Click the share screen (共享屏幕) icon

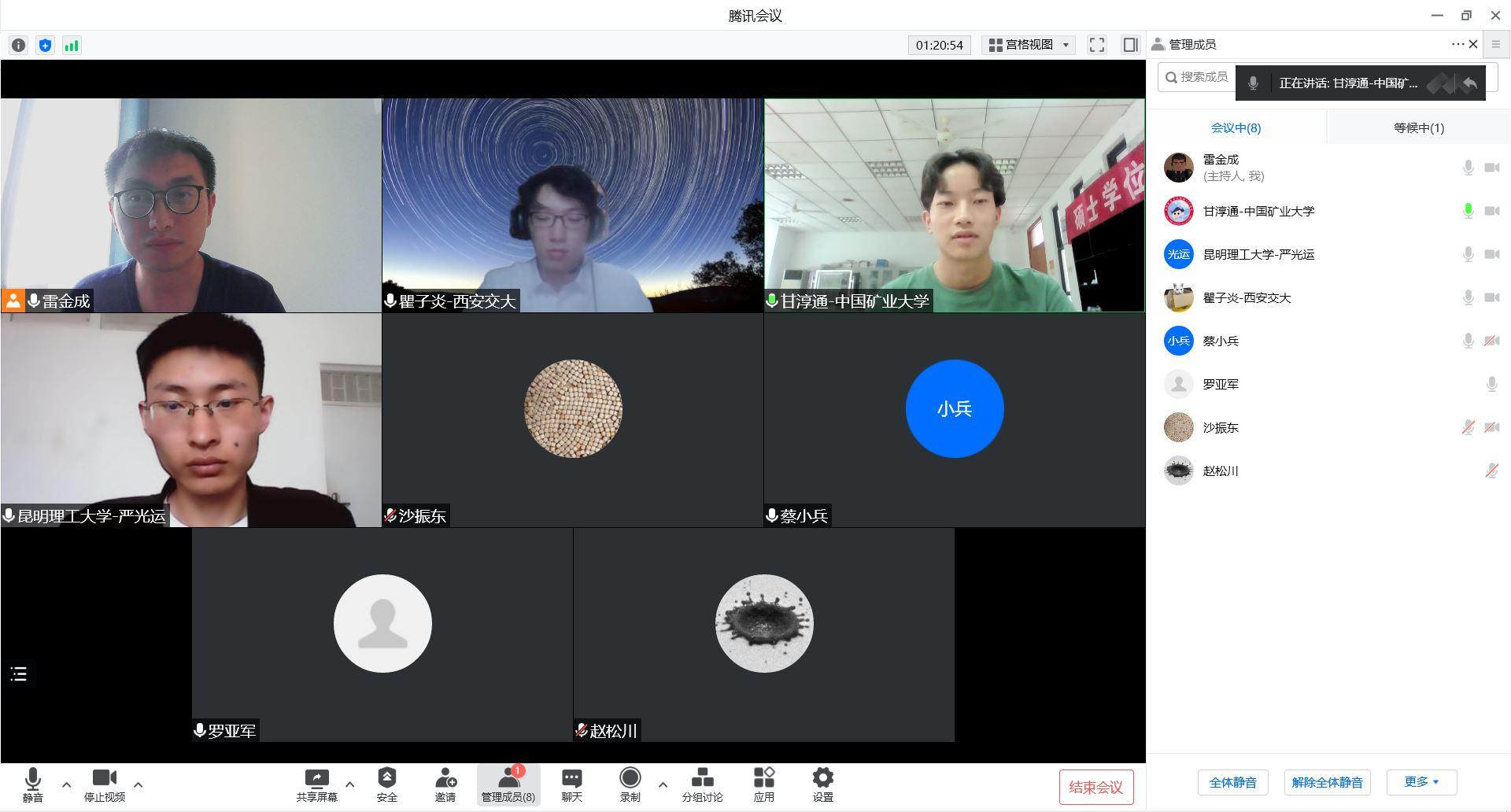316,779
